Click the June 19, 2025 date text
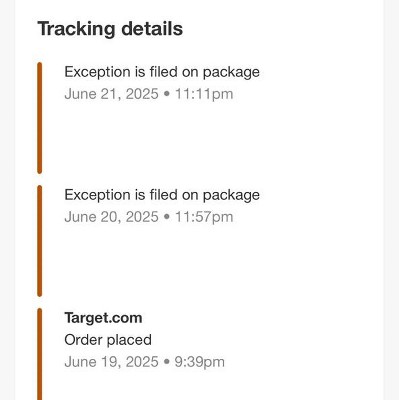 111,362
